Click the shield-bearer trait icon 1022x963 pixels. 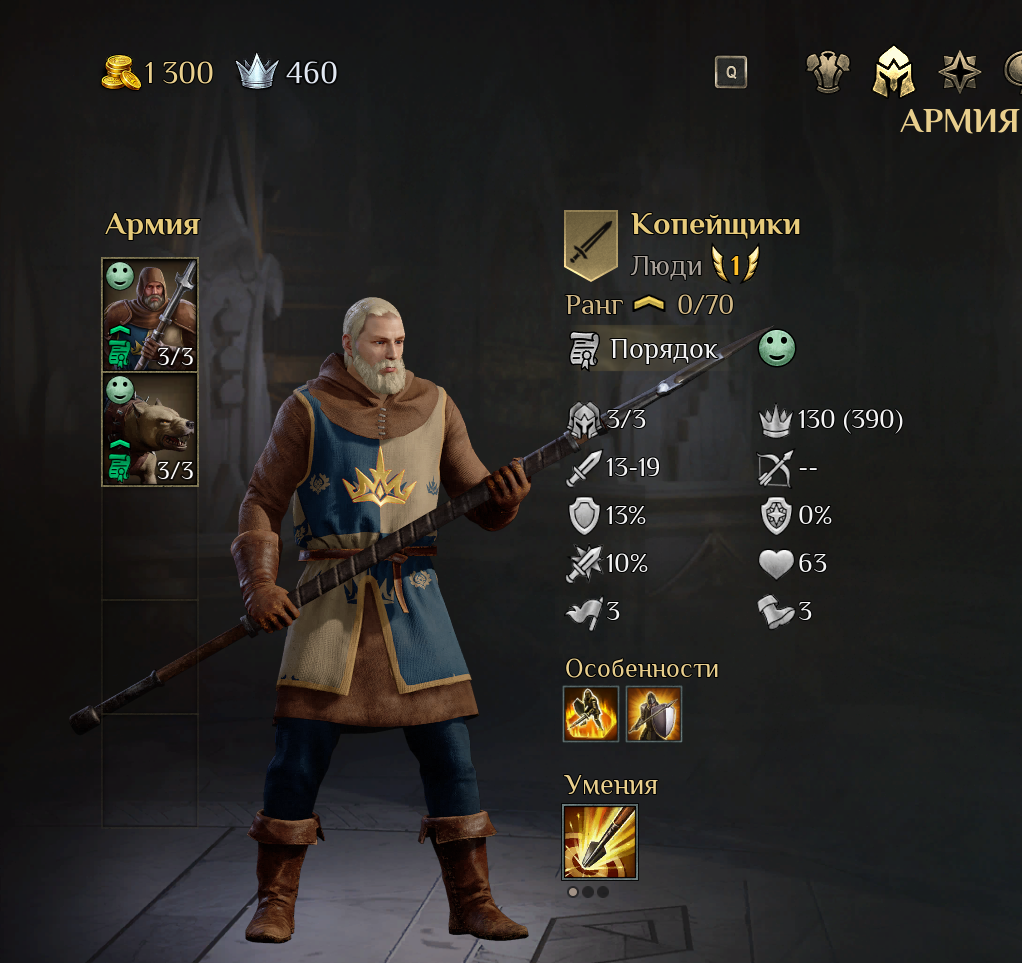(x=654, y=714)
